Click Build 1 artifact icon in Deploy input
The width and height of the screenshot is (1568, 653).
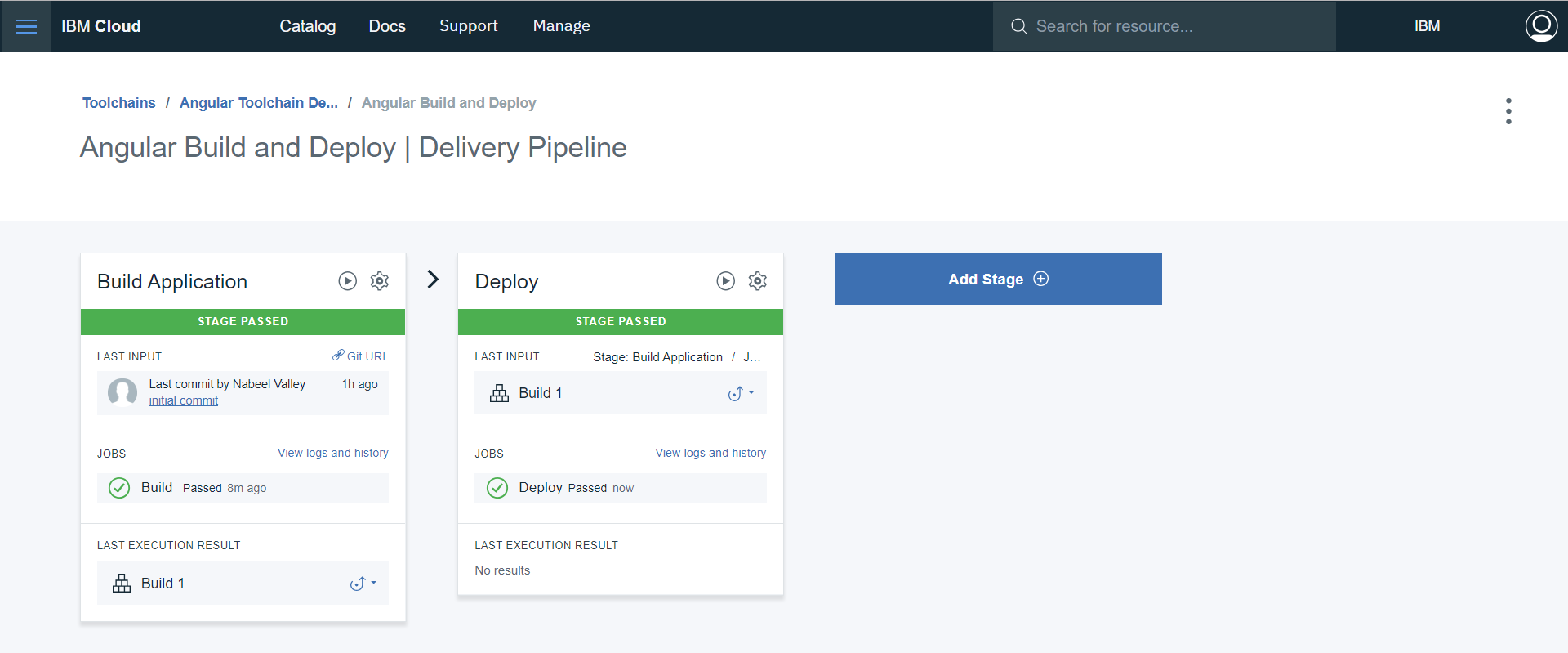pyautogui.click(x=499, y=393)
